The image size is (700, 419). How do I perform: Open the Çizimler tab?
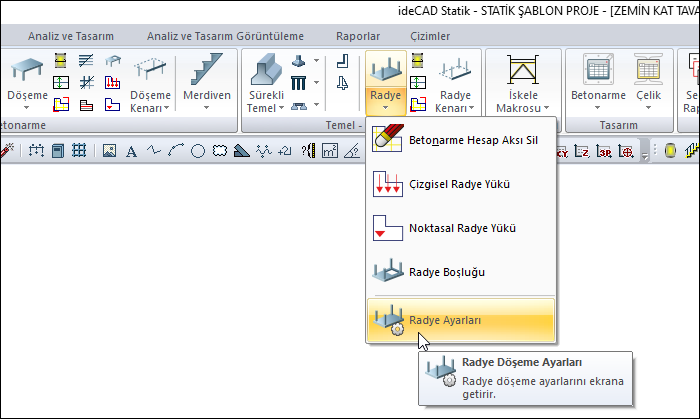[x=430, y=36]
